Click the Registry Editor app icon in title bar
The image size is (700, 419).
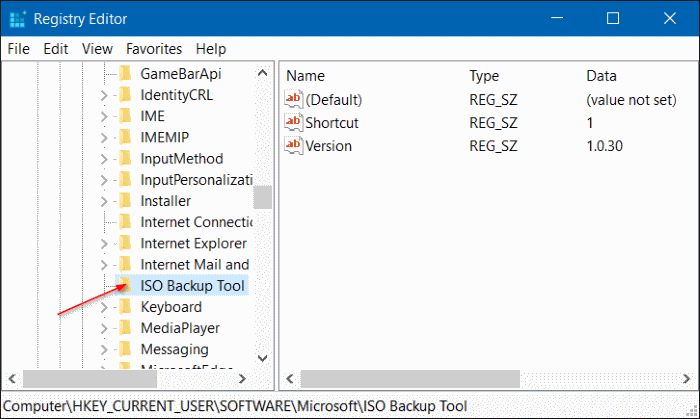18,19
